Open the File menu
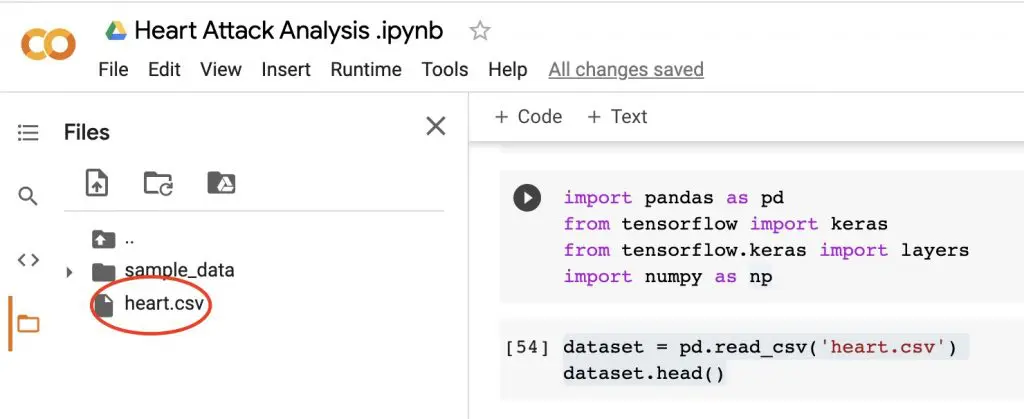 [113, 69]
